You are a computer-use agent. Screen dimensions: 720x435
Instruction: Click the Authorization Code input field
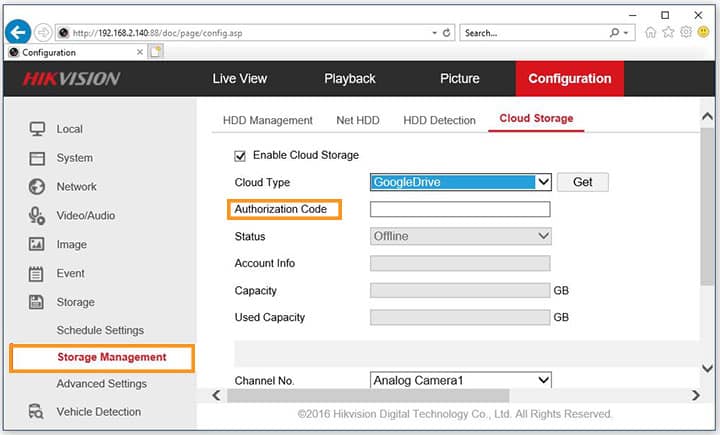click(460, 209)
